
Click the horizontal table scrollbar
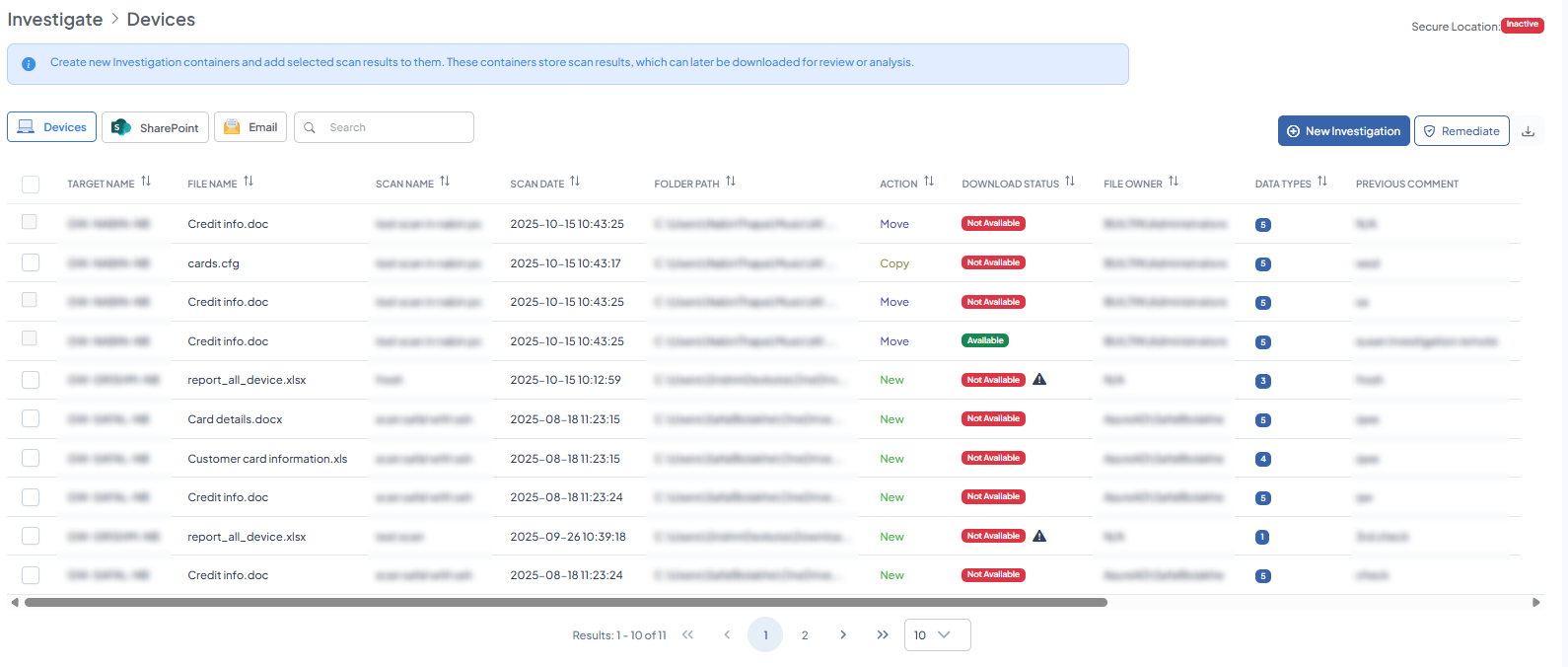click(565, 602)
